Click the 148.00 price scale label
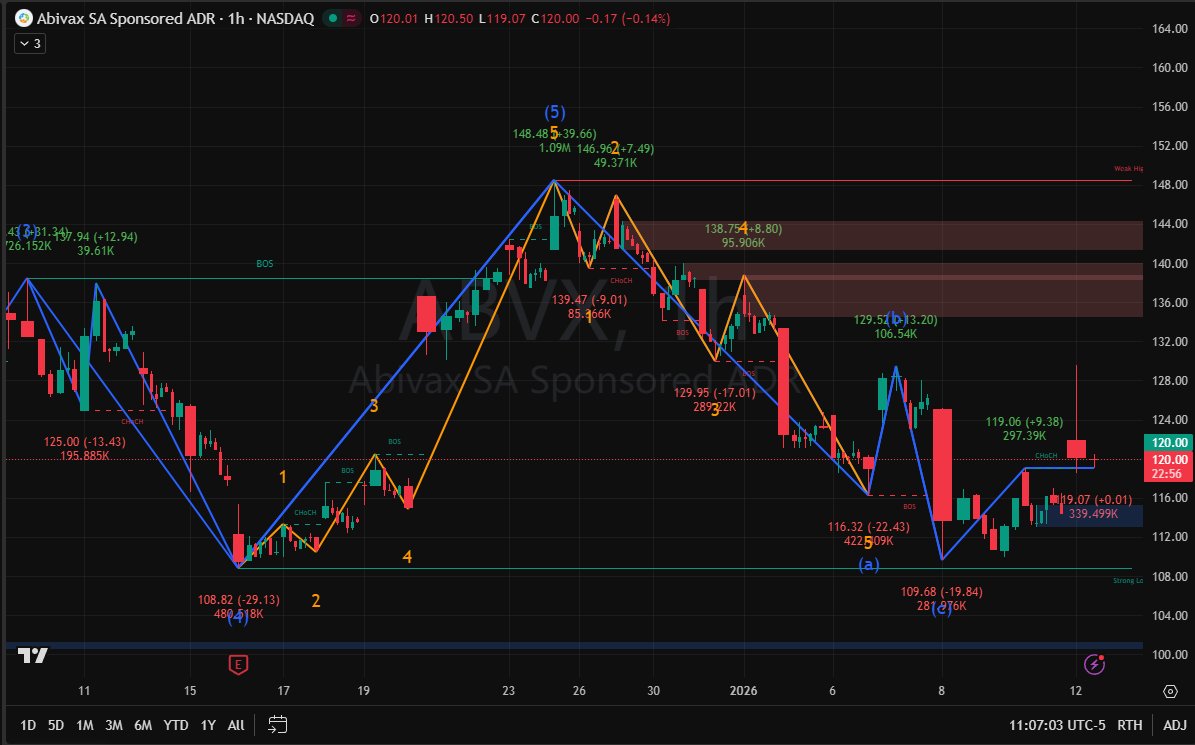The width and height of the screenshot is (1195, 745). 1170,185
